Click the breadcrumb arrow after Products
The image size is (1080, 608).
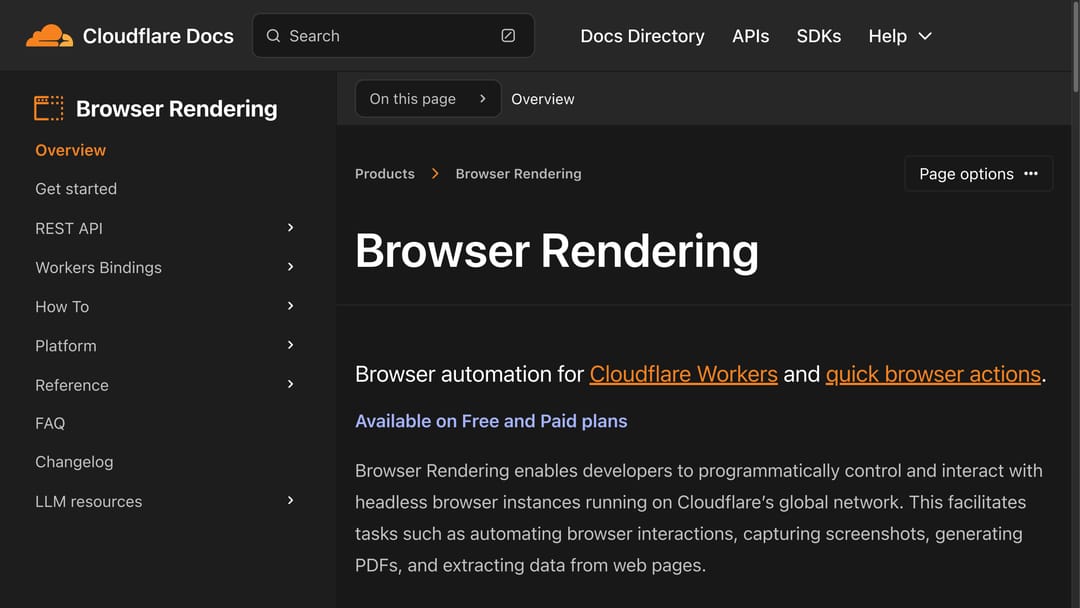435,174
